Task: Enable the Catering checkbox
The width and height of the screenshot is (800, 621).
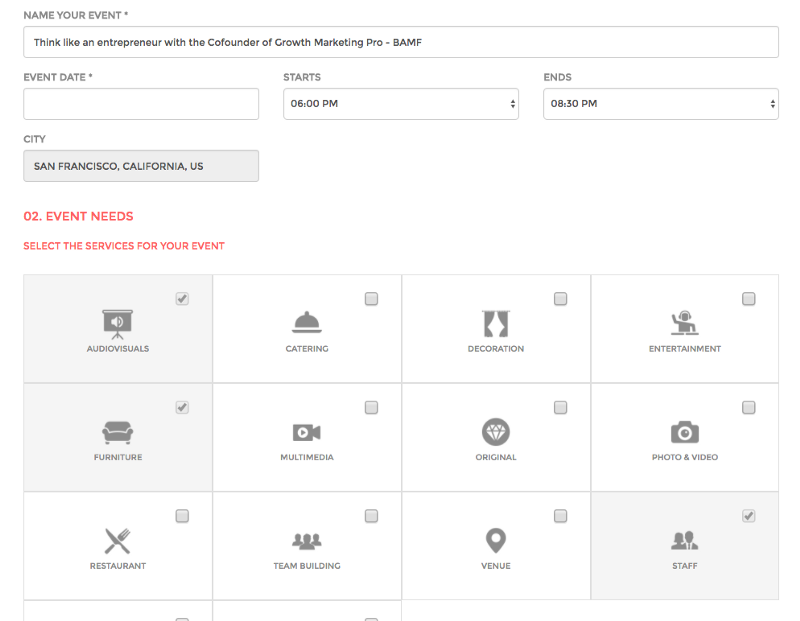Action: pos(371,299)
